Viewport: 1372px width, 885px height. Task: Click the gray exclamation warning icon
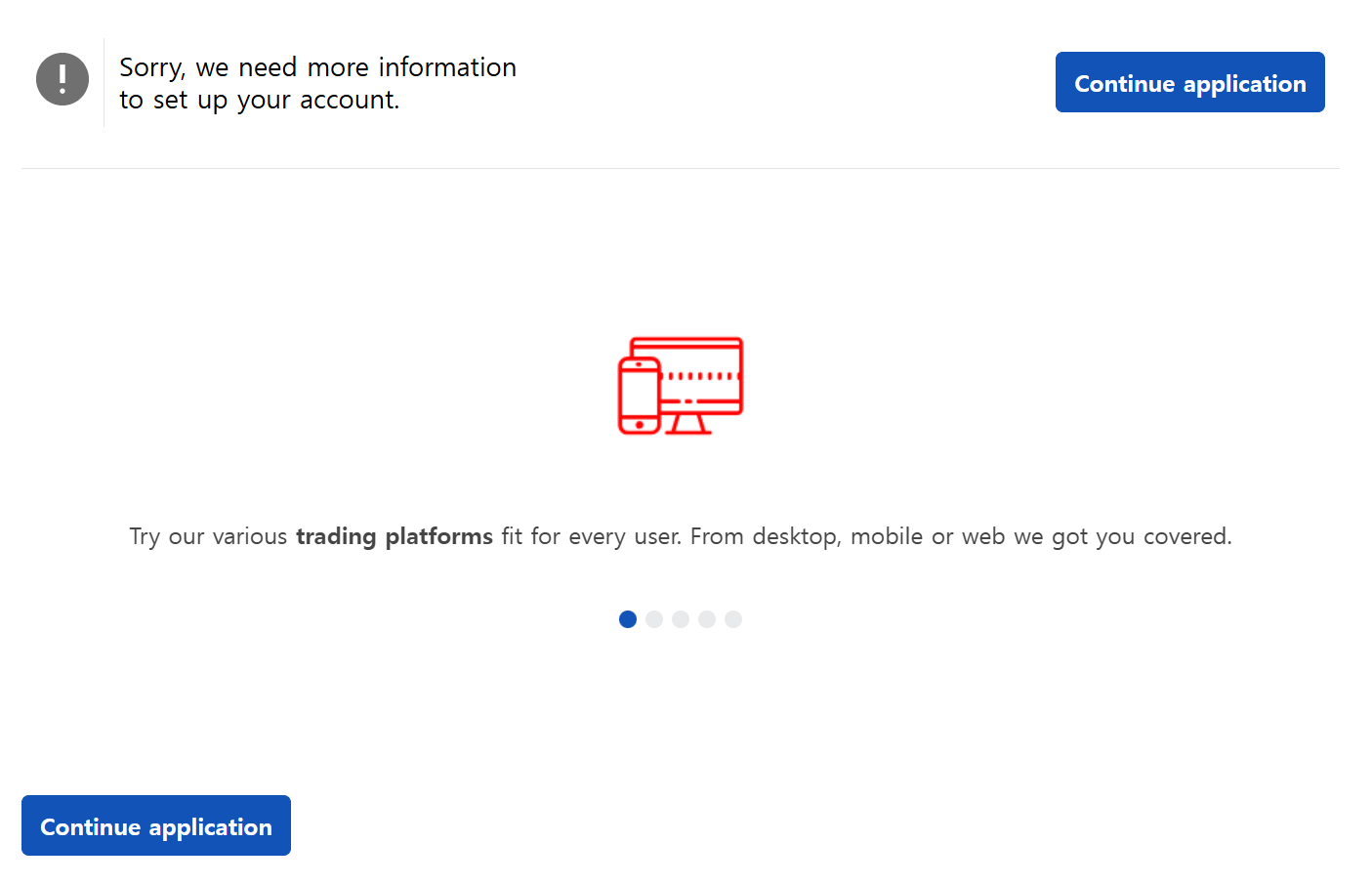click(62, 79)
